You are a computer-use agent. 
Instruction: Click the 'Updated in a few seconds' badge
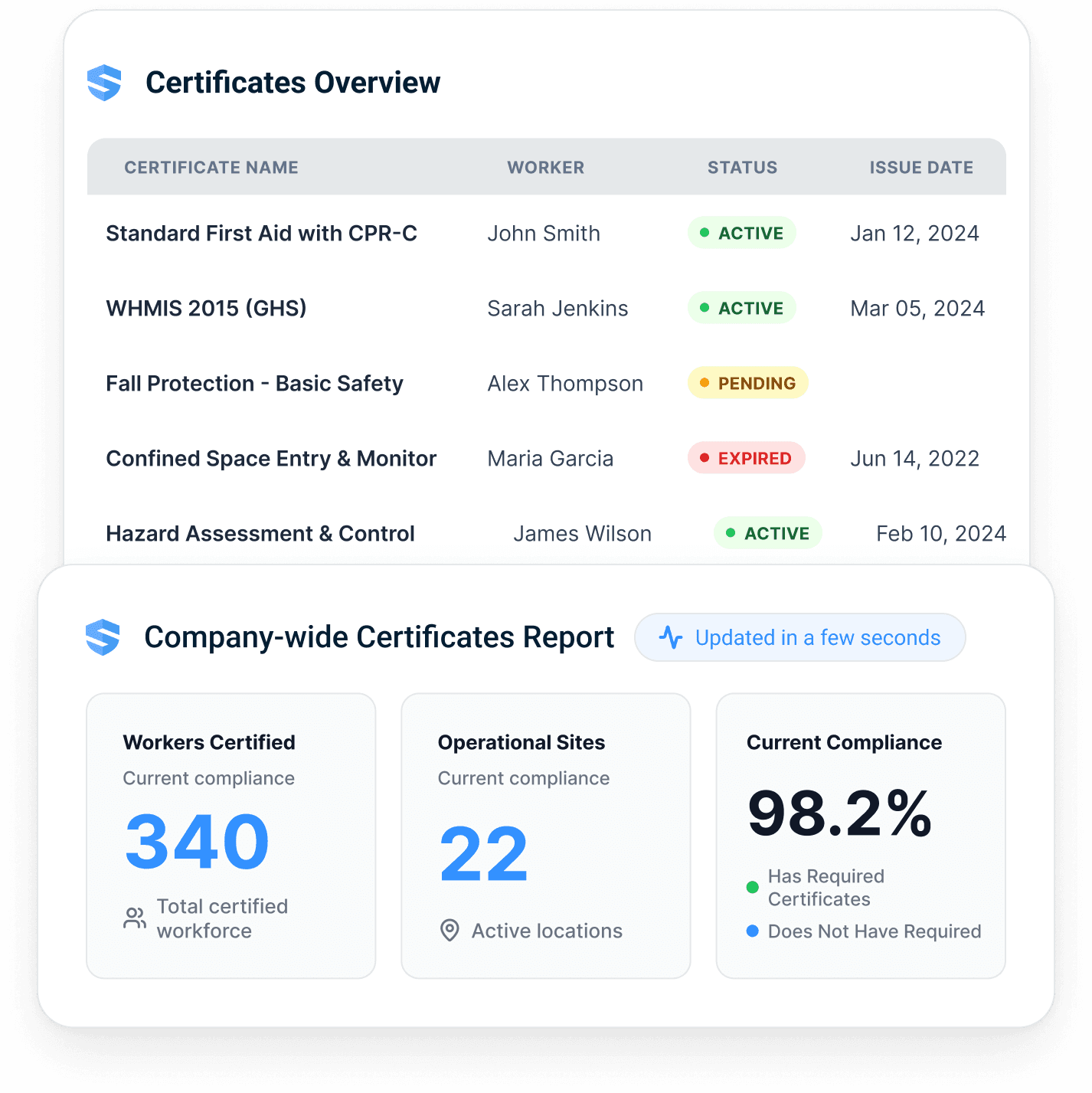(800, 637)
